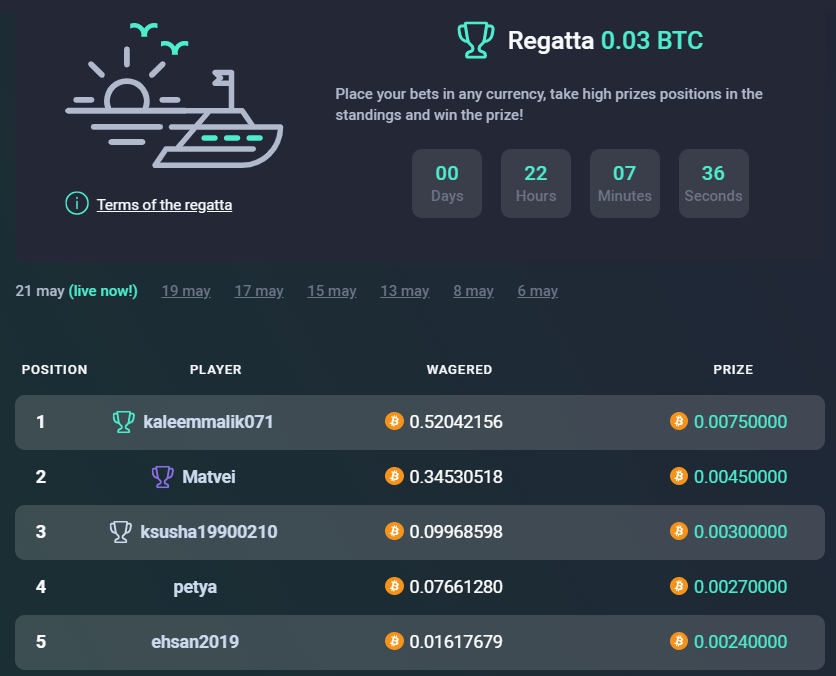Click wagered amount 0.34530518

coord(456,477)
